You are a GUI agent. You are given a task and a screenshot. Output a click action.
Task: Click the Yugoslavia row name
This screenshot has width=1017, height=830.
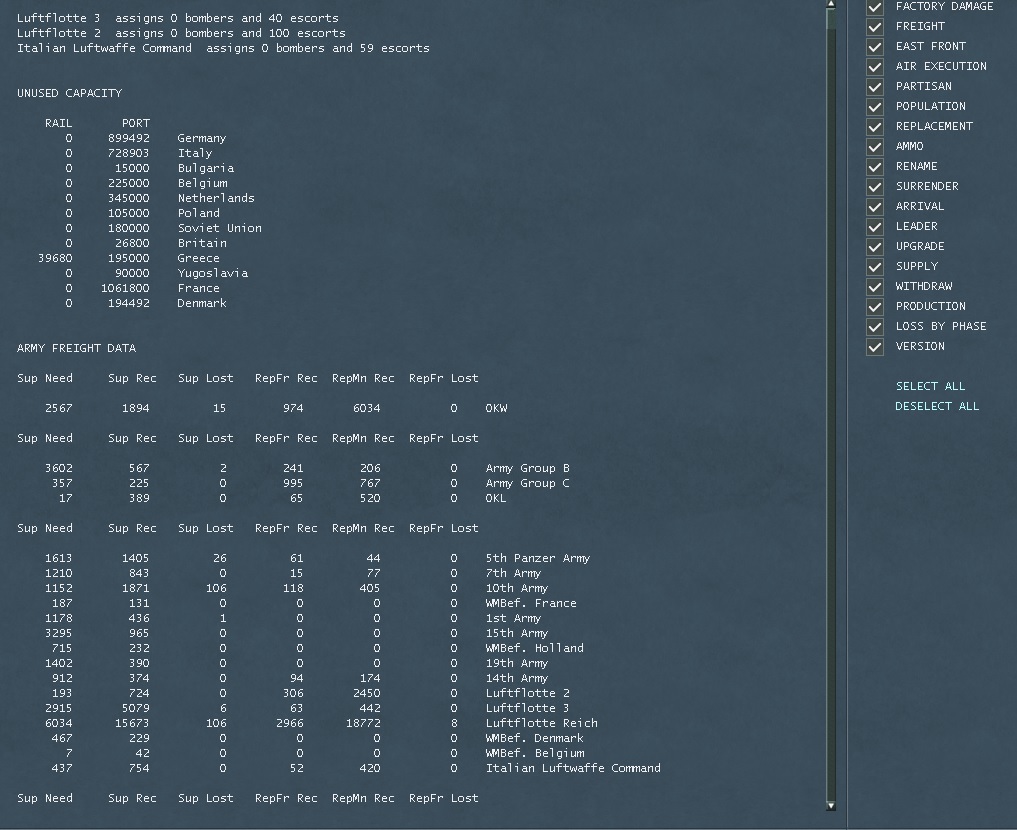[x=213, y=273]
